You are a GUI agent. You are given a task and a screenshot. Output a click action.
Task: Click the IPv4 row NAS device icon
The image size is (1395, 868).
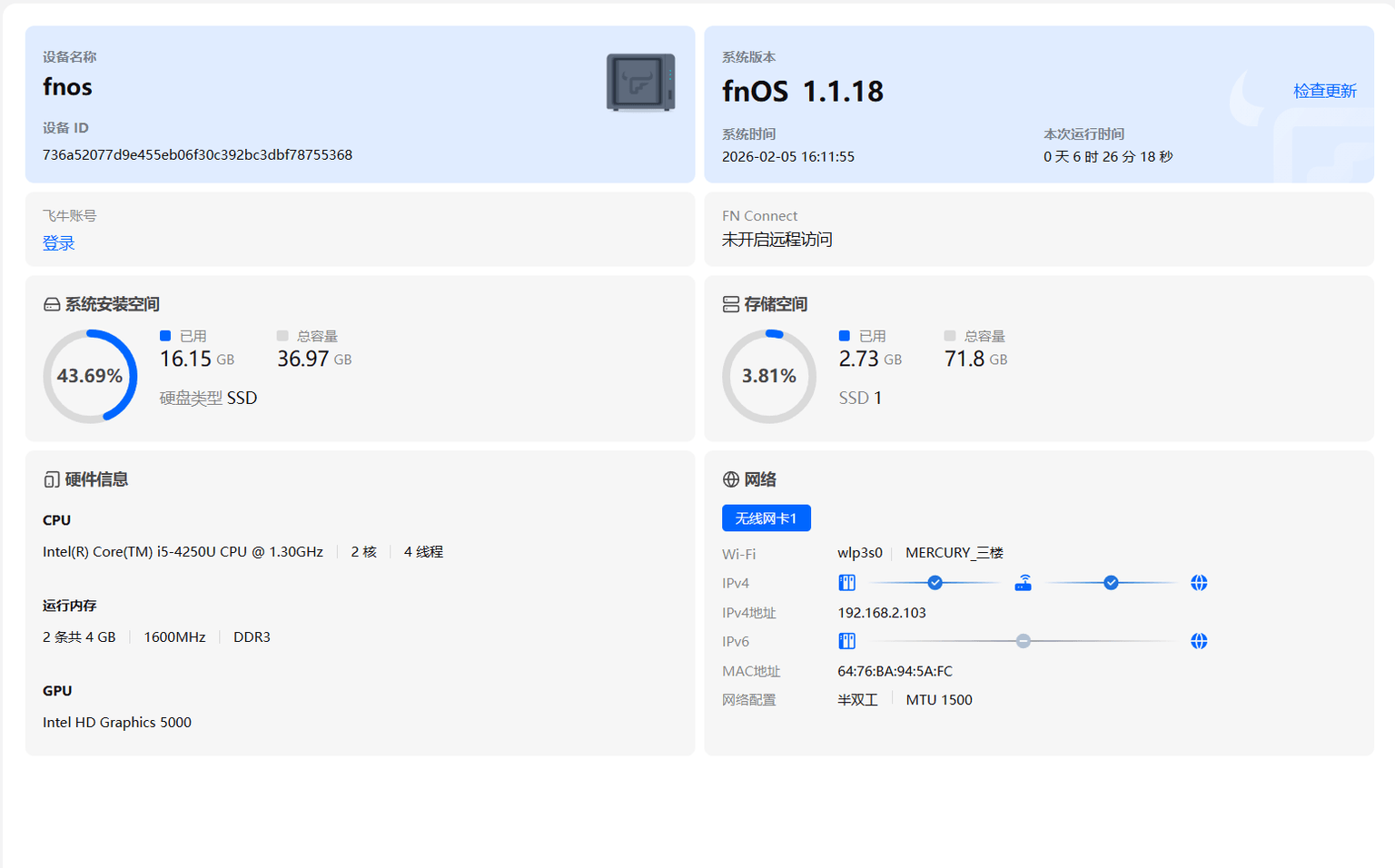click(x=846, y=583)
